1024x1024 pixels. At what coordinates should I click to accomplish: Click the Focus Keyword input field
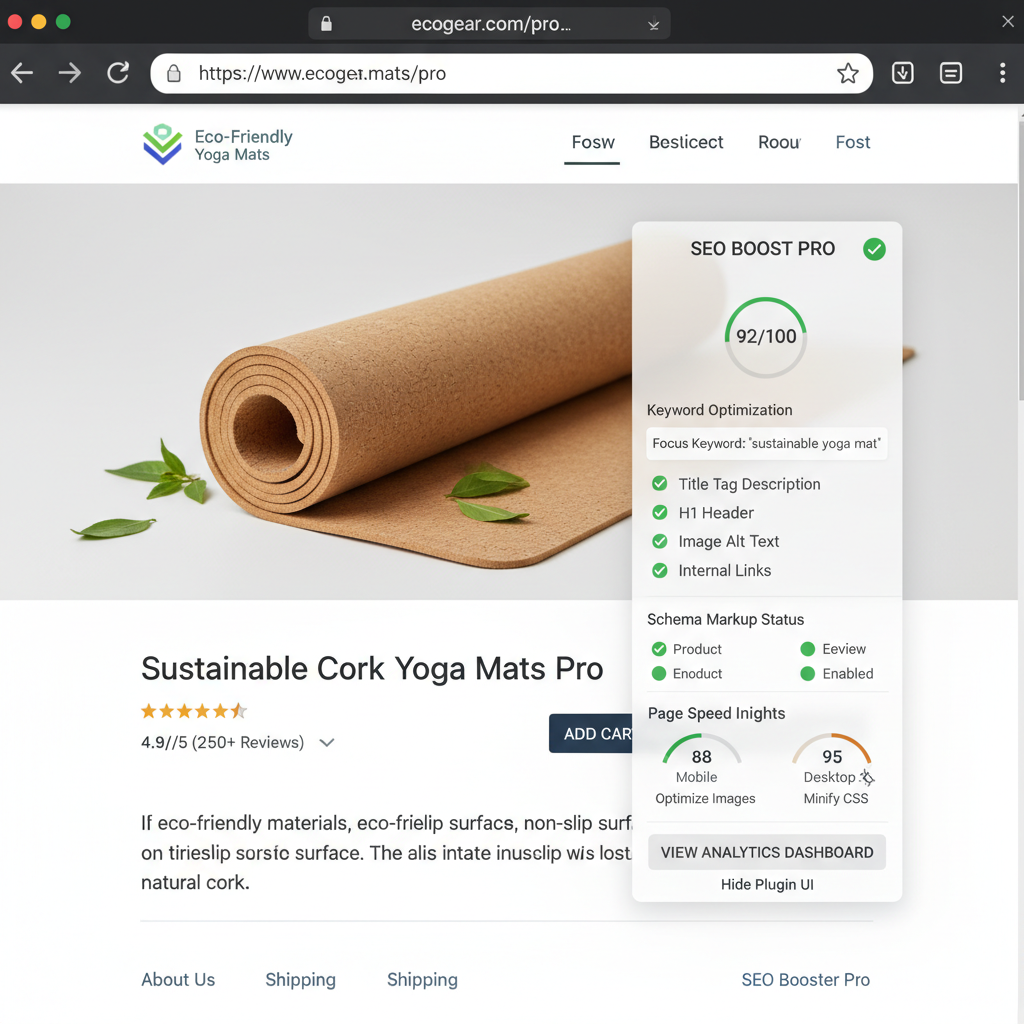point(767,443)
